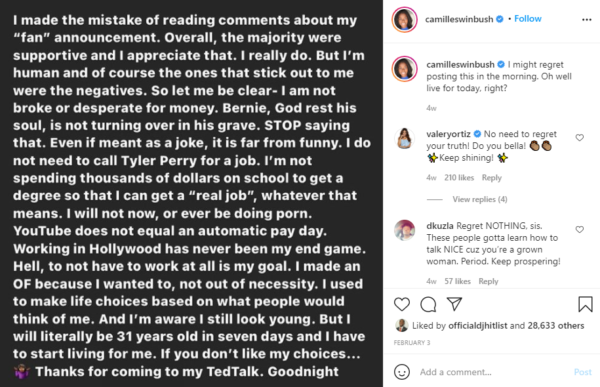Expand View replies (4)
Viewport: 600px width, 387px height.
tap(480, 199)
